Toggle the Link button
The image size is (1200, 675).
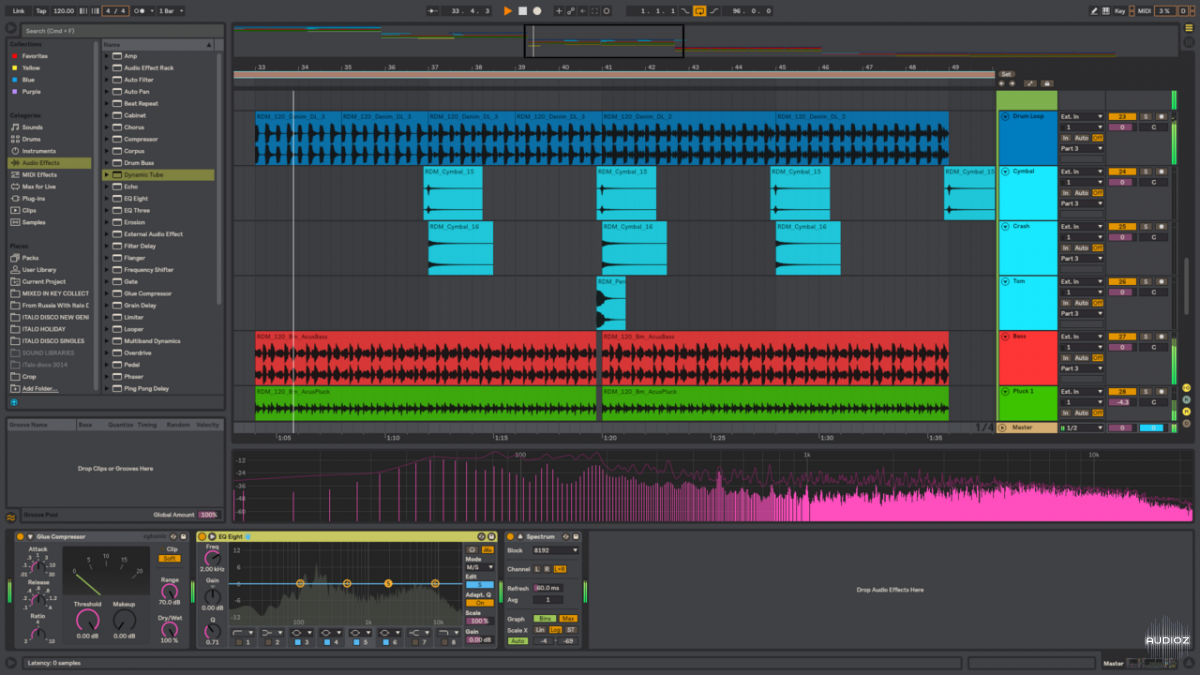pos(18,11)
